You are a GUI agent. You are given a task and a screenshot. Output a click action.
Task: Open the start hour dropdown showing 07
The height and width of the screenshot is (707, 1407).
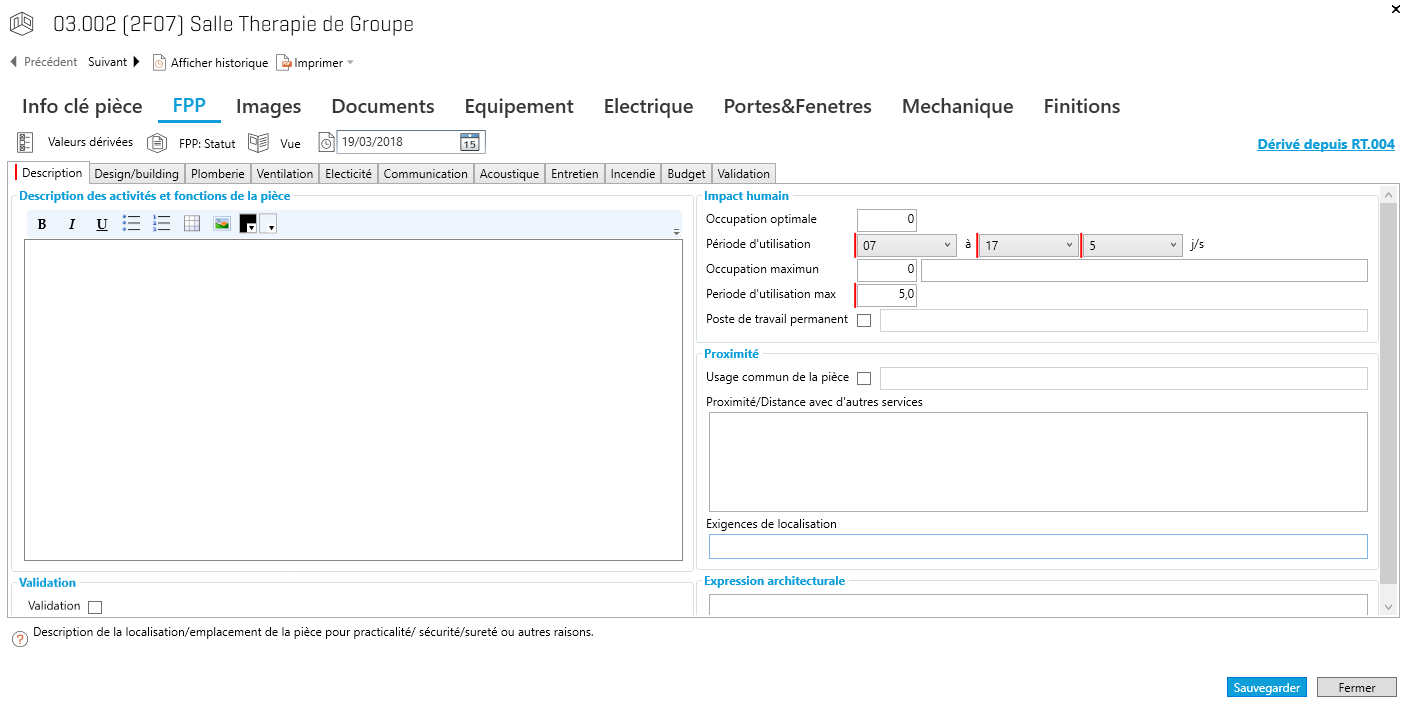click(x=907, y=245)
